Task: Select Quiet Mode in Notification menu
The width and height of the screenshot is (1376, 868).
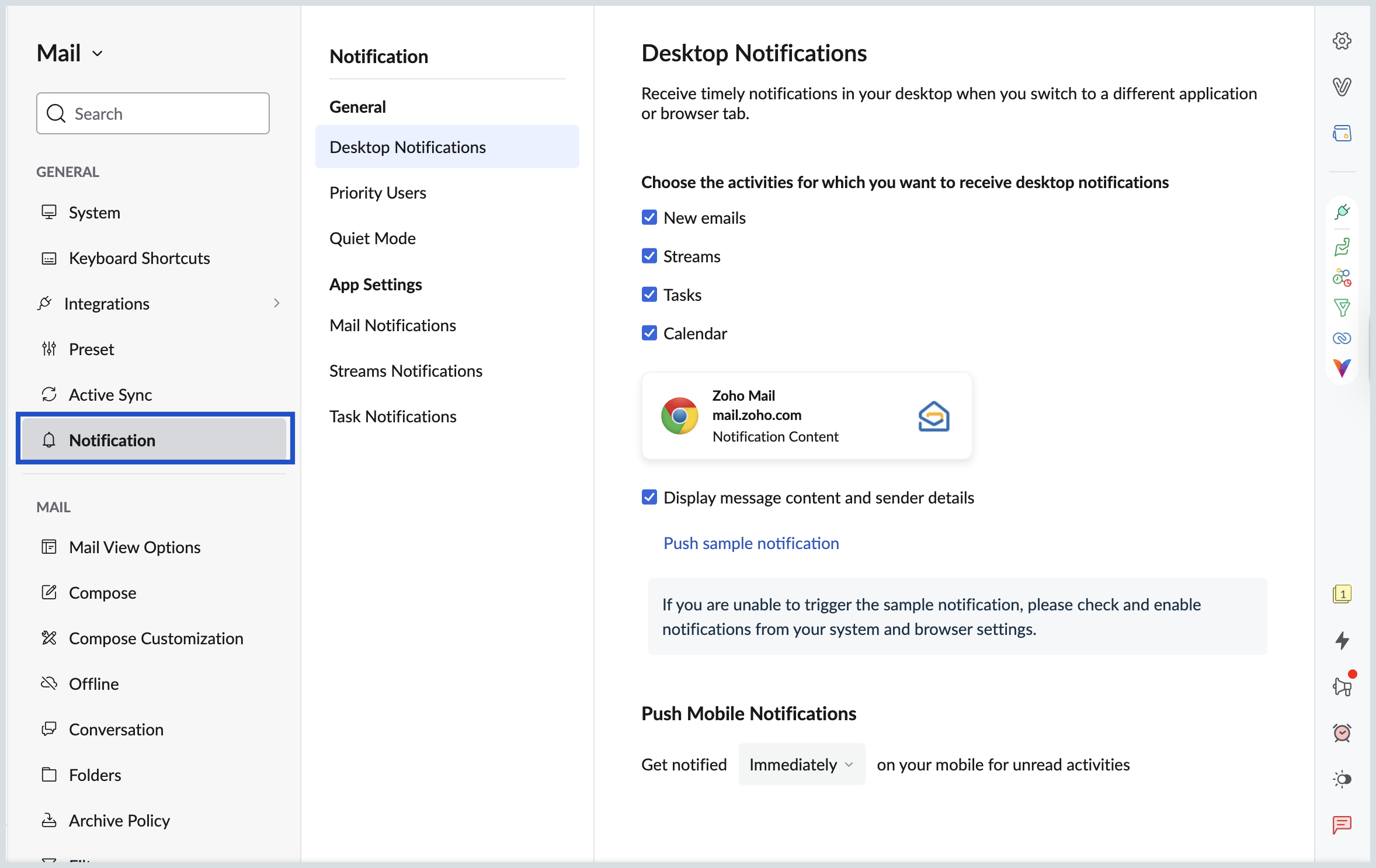Action: pos(372,238)
